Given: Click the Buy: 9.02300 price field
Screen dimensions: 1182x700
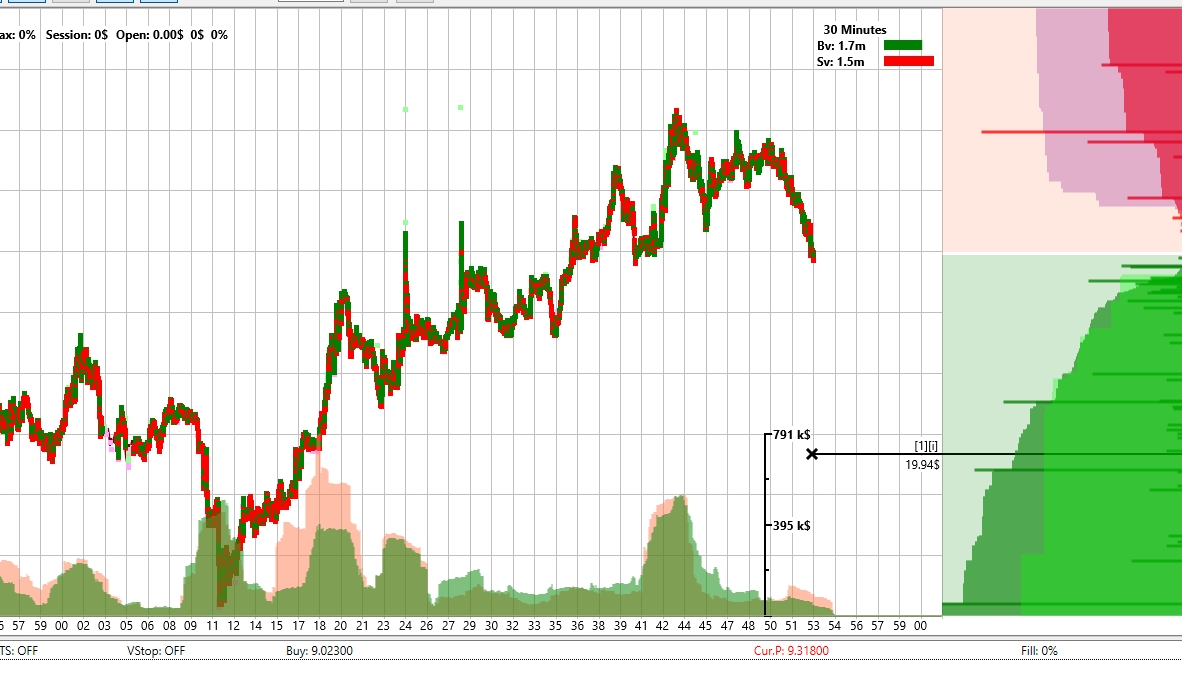Looking at the screenshot, I should [319, 651].
